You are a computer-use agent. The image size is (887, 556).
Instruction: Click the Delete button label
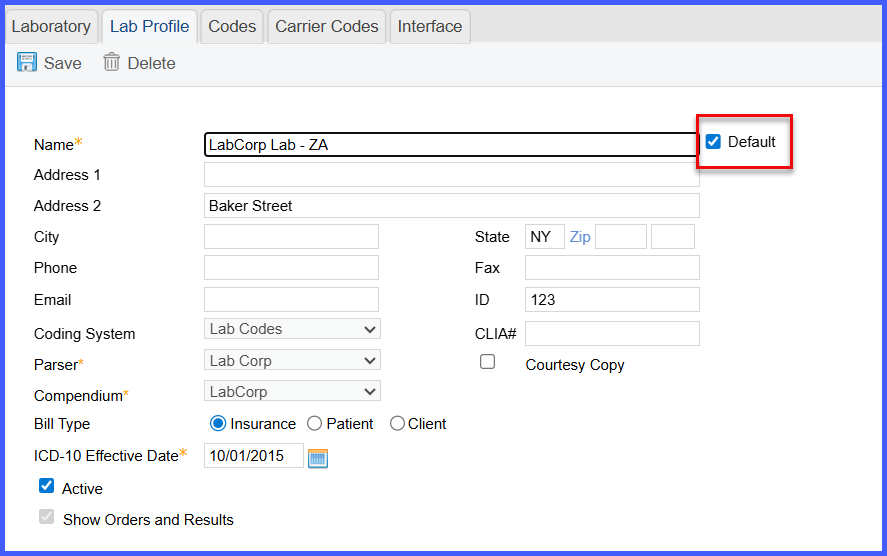(151, 63)
